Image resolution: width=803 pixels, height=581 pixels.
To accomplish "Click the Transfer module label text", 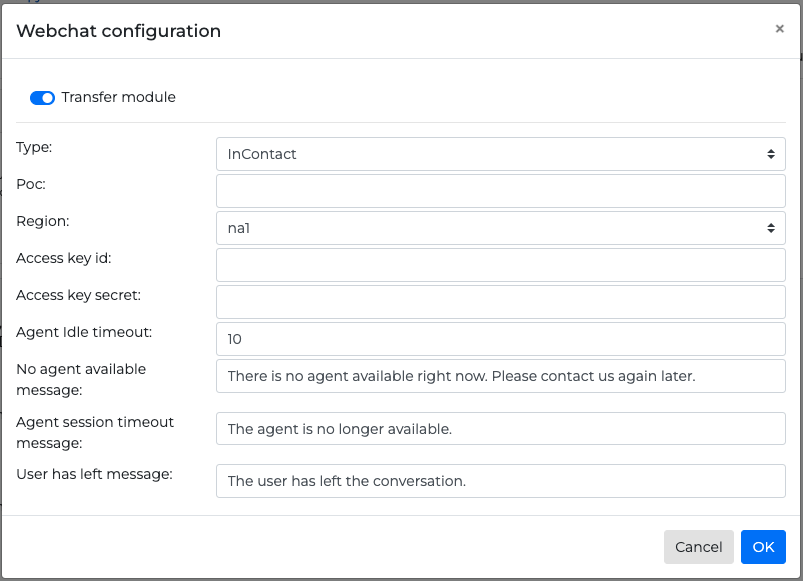I will (x=118, y=98).
